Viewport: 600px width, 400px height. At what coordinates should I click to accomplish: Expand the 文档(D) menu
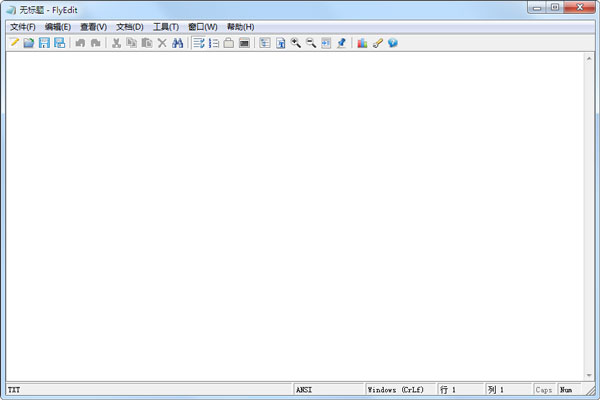tap(130, 26)
